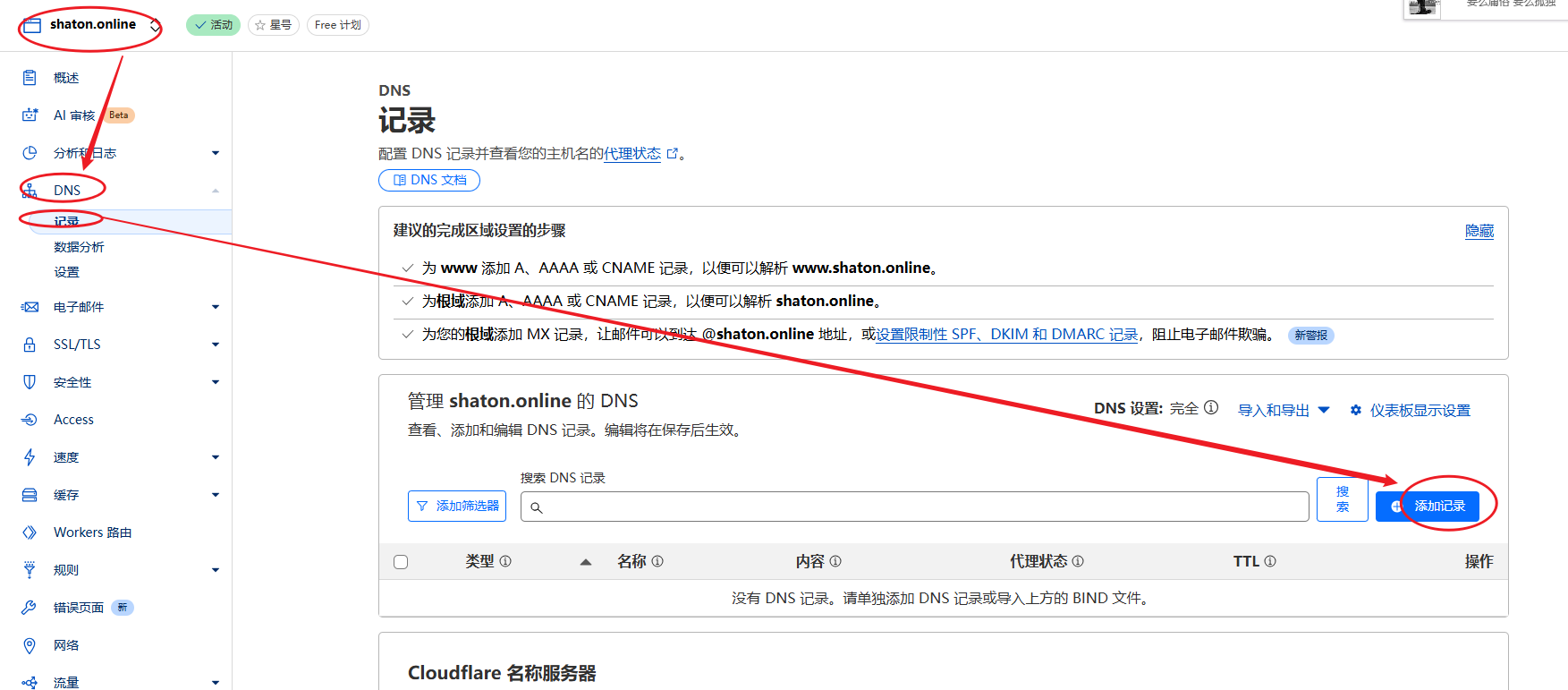The width and height of the screenshot is (1568, 690).
Task: Click the 规则 funnel icon
Action: pyautogui.click(x=30, y=570)
